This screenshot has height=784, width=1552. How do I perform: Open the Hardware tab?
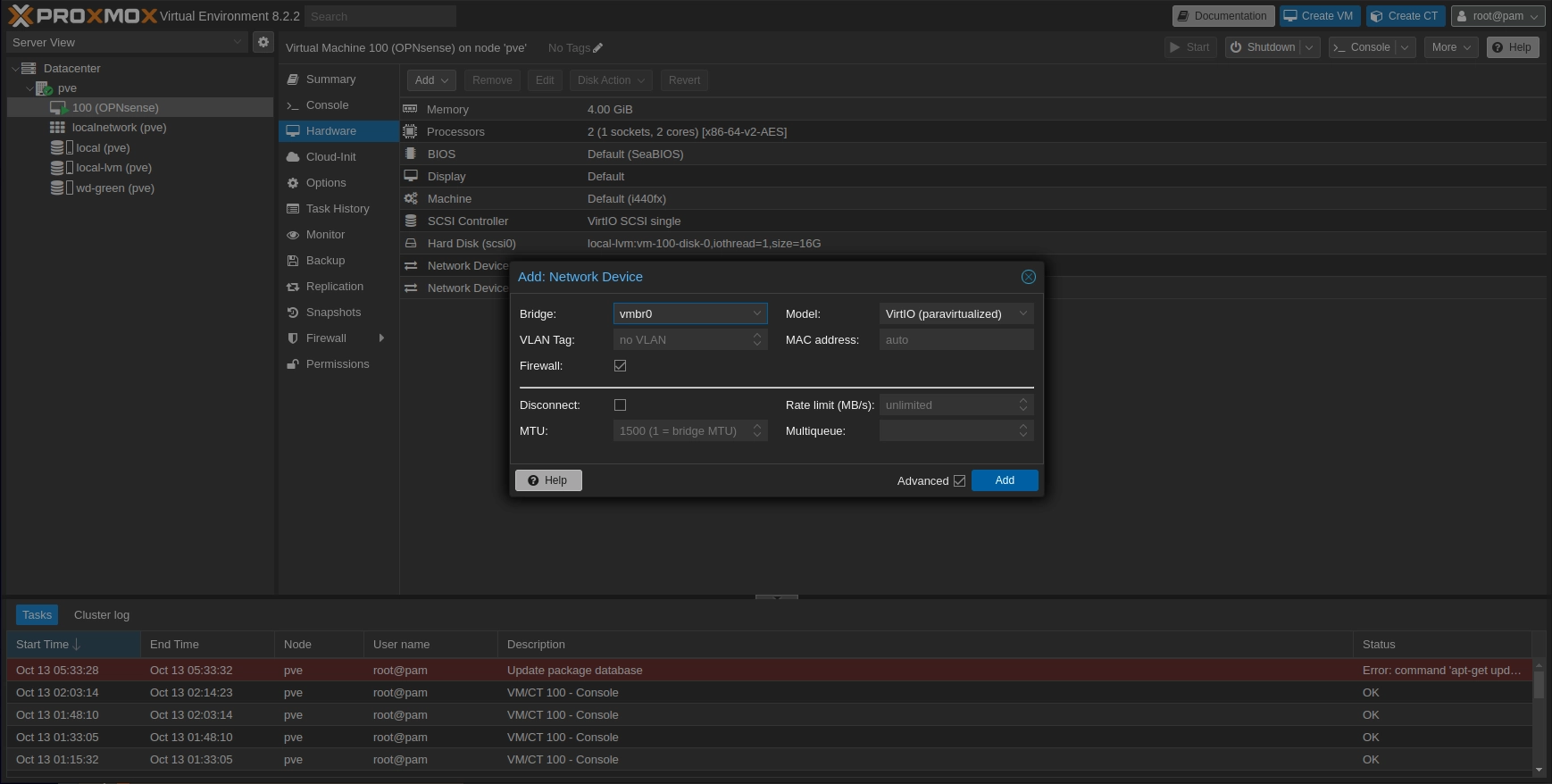[338, 131]
